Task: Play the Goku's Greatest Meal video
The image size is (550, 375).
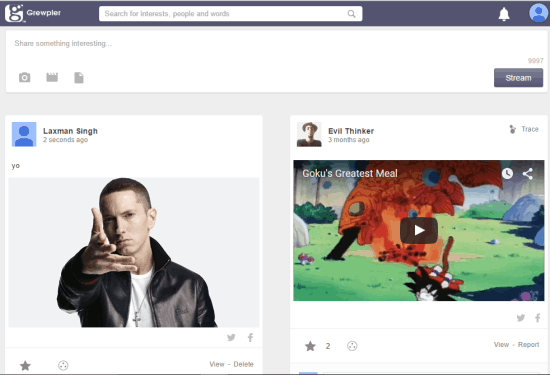Action: 419,230
